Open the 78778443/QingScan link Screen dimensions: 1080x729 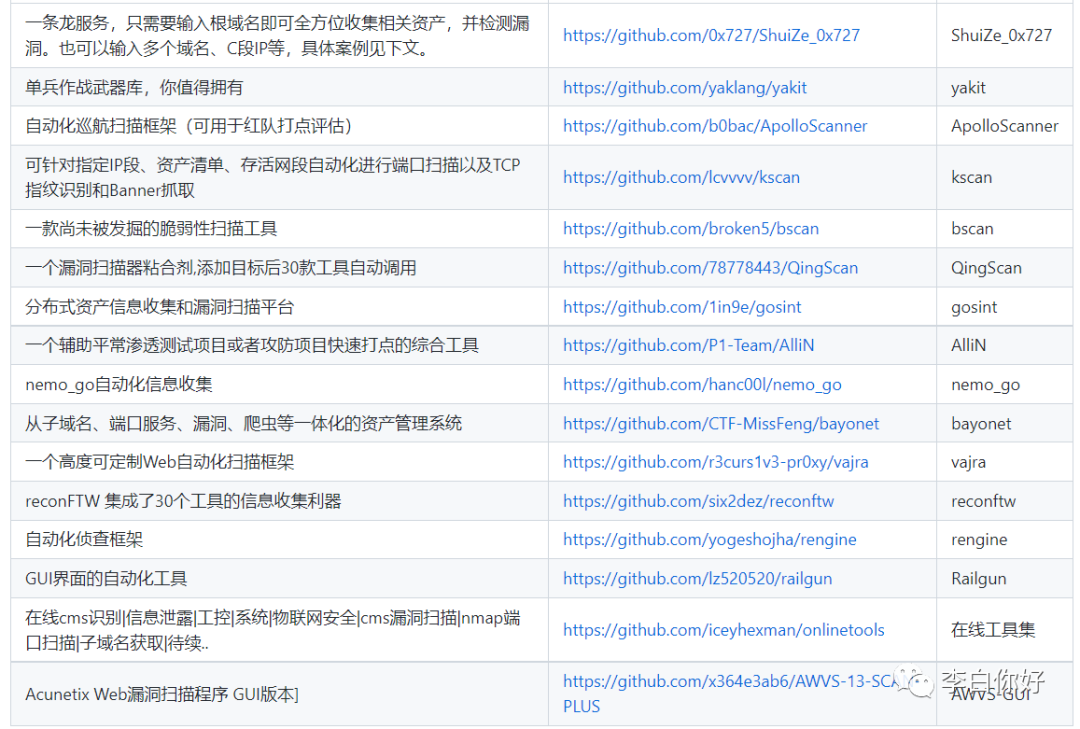point(710,268)
